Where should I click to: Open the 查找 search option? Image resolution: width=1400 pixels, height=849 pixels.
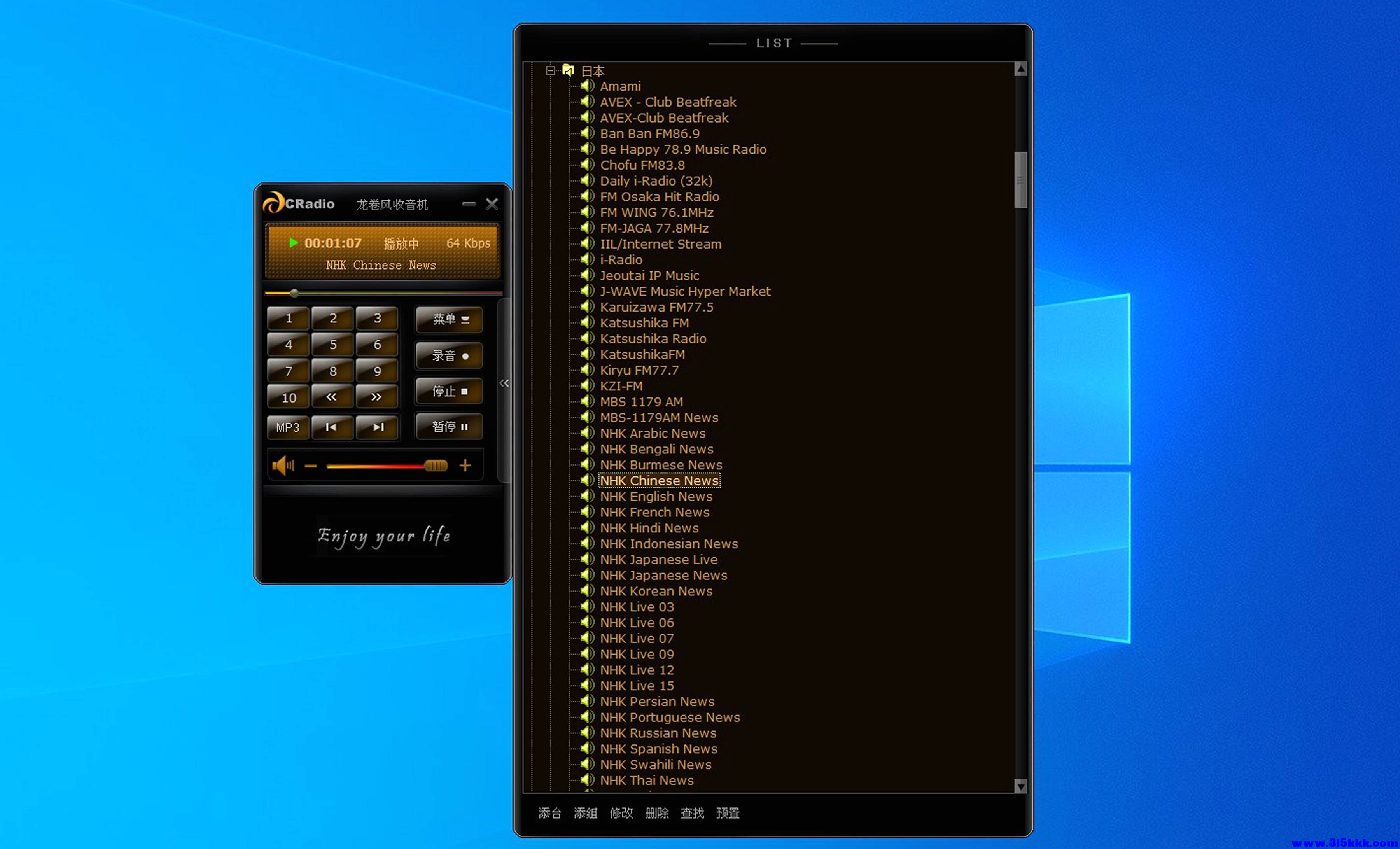click(692, 813)
